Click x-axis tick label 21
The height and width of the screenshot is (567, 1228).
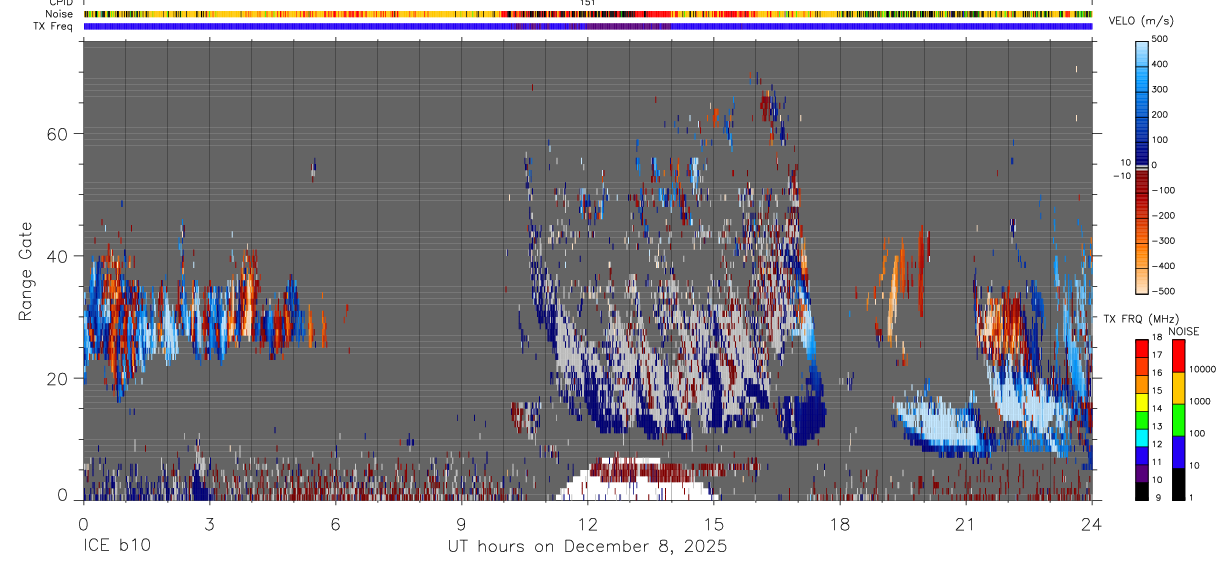[x=966, y=523]
